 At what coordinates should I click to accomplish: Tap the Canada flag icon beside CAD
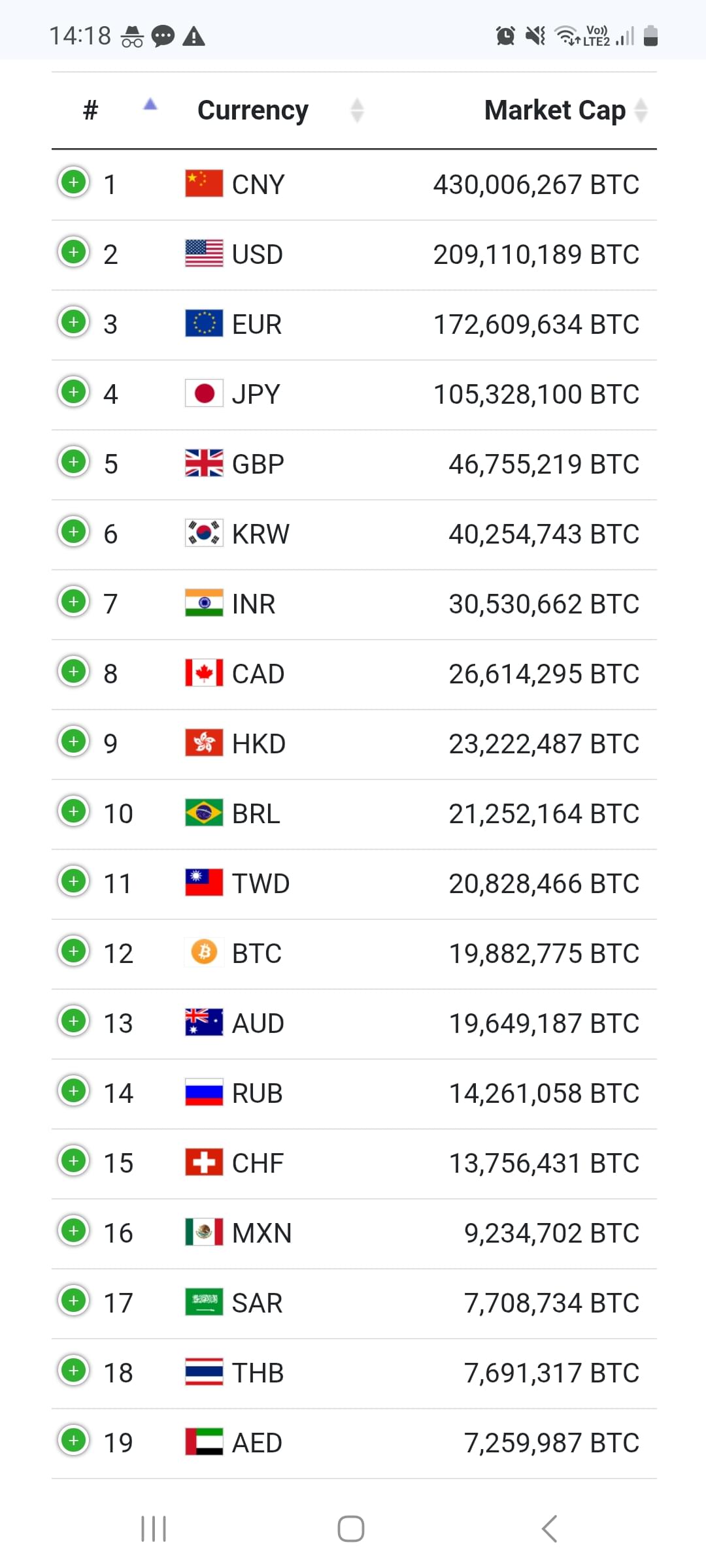coord(204,673)
